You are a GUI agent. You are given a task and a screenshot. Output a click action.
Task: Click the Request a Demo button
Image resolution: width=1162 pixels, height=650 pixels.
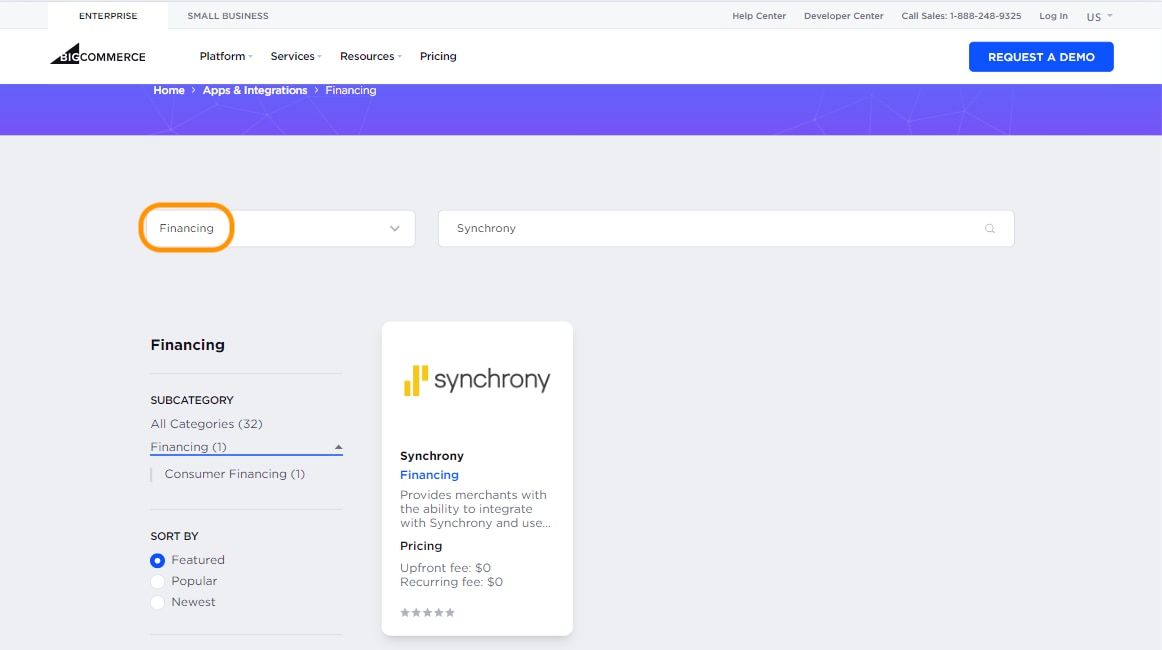1040,57
